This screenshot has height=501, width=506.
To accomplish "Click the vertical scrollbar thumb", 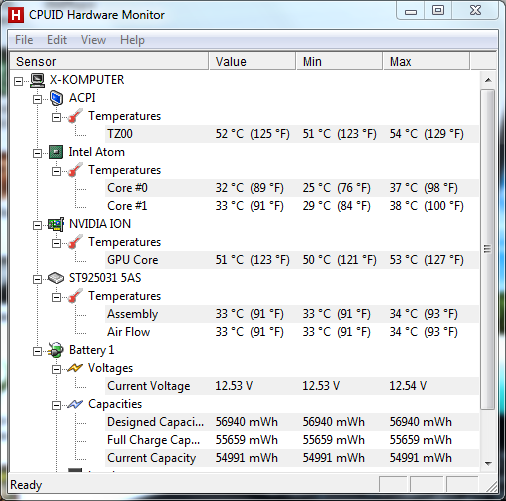I will (x=488, y=249).
